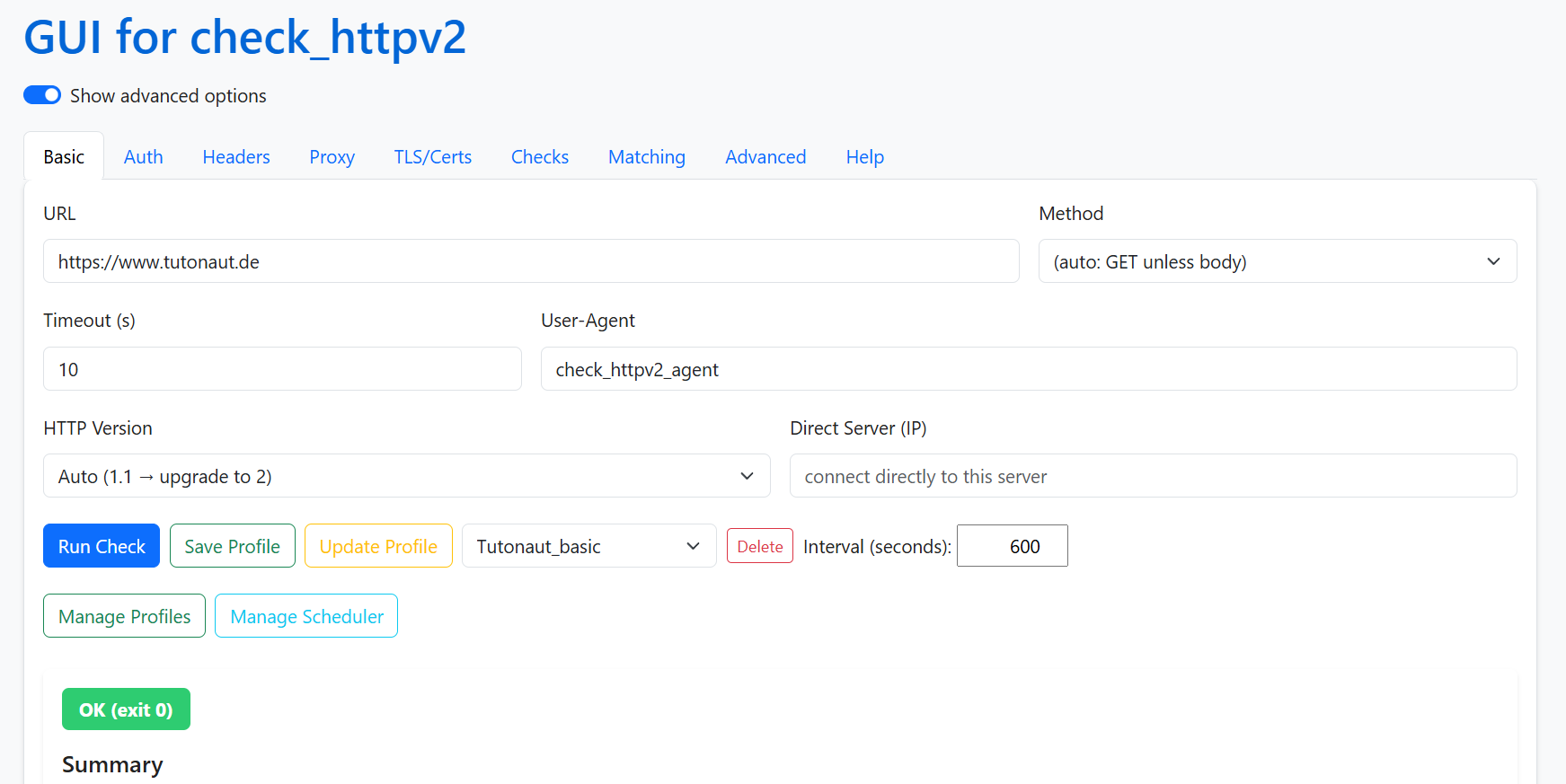The height and width of the screenshot is (784, 1566).
Task: Click the Interval seconds field
Action: pos(1012,546)
